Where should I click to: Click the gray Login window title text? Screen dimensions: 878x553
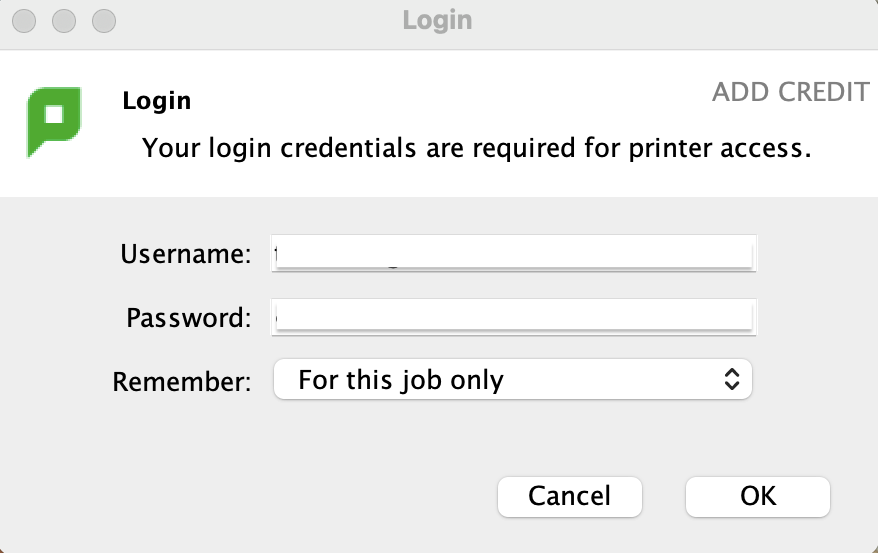437,21
